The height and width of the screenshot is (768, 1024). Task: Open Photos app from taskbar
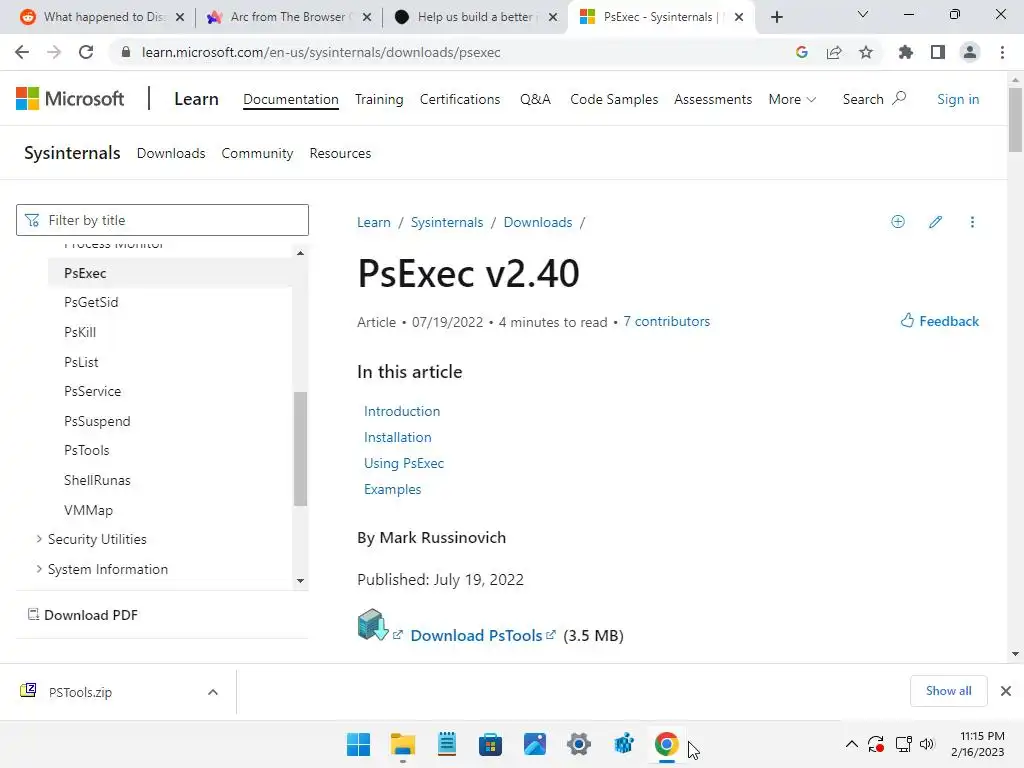(535, 744)
